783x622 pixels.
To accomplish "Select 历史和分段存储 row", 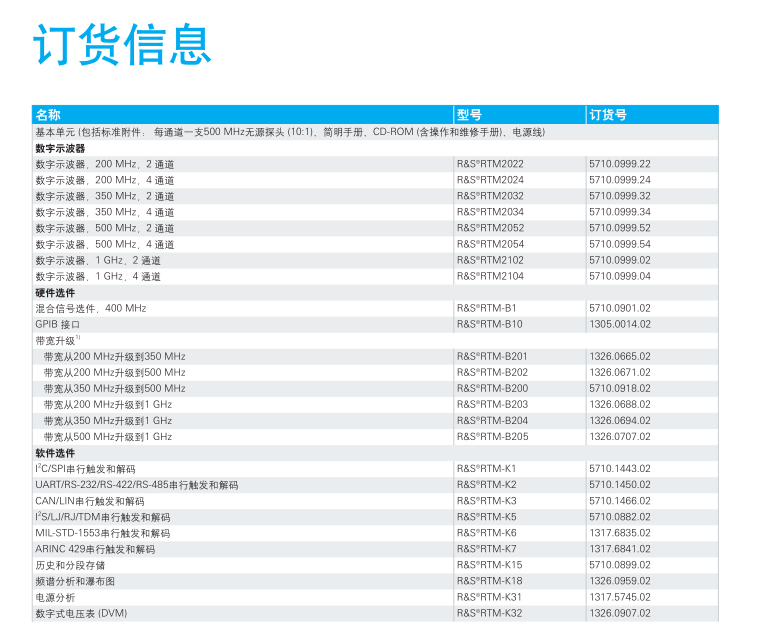I will (x=376, y=565).
